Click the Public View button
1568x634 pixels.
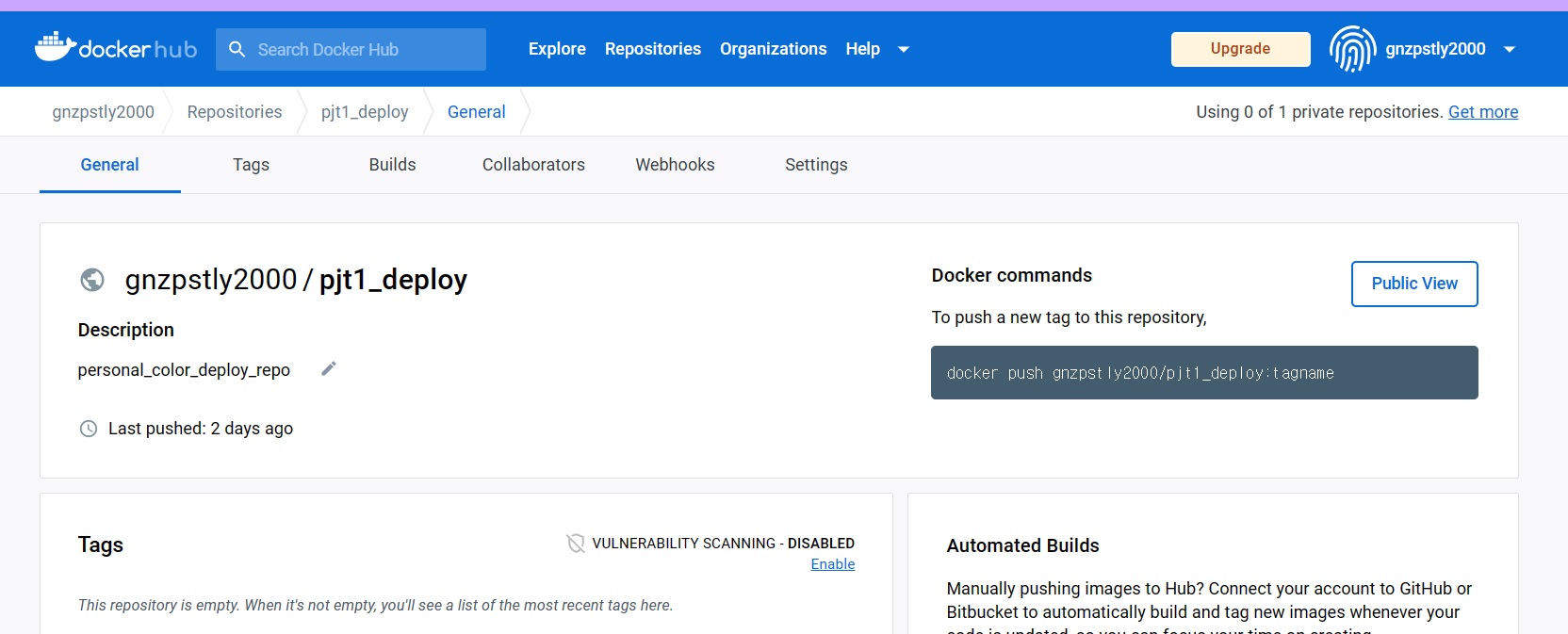pos(1414,284)
